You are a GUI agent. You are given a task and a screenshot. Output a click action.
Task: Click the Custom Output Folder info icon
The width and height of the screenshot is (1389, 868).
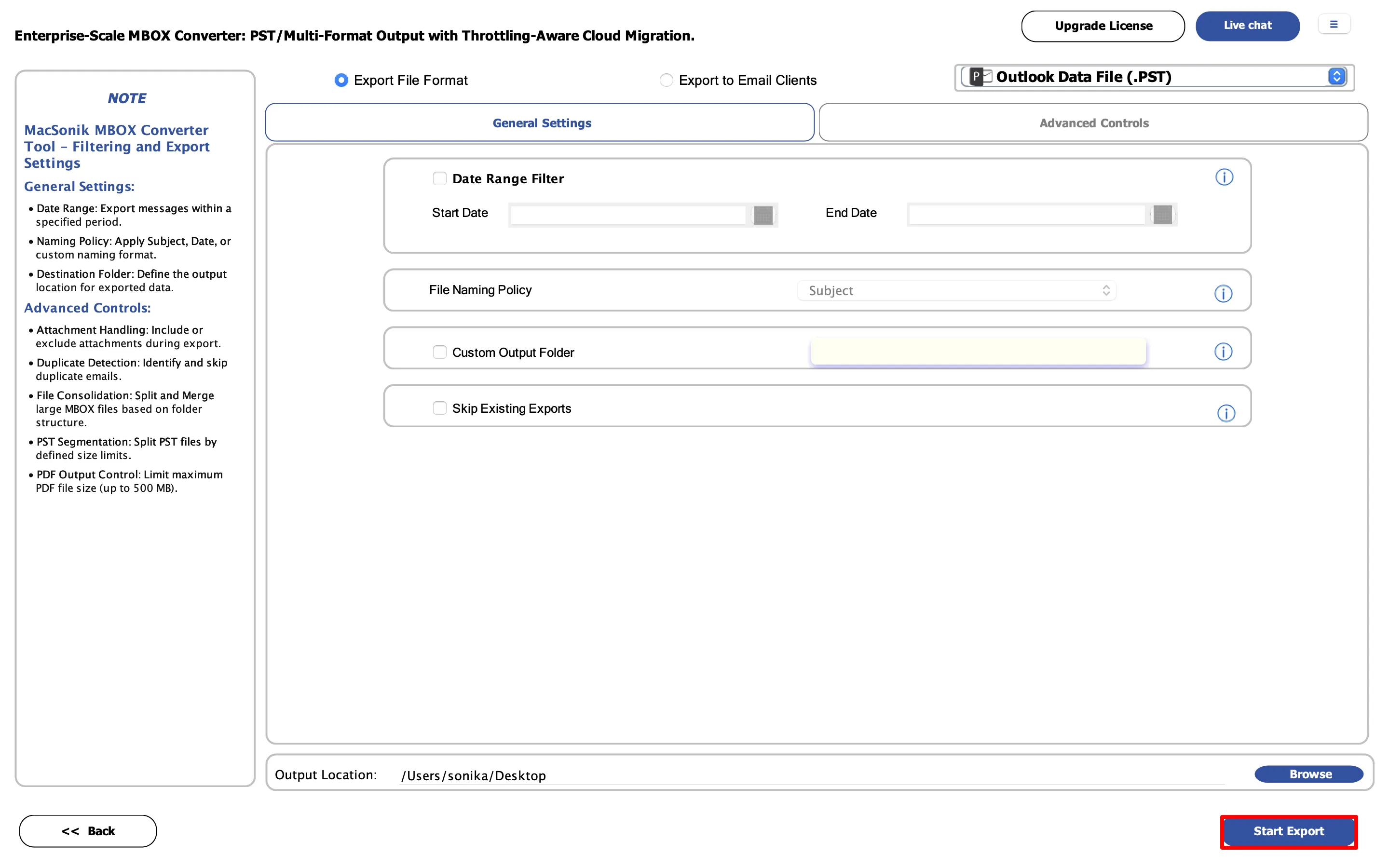1223,352
